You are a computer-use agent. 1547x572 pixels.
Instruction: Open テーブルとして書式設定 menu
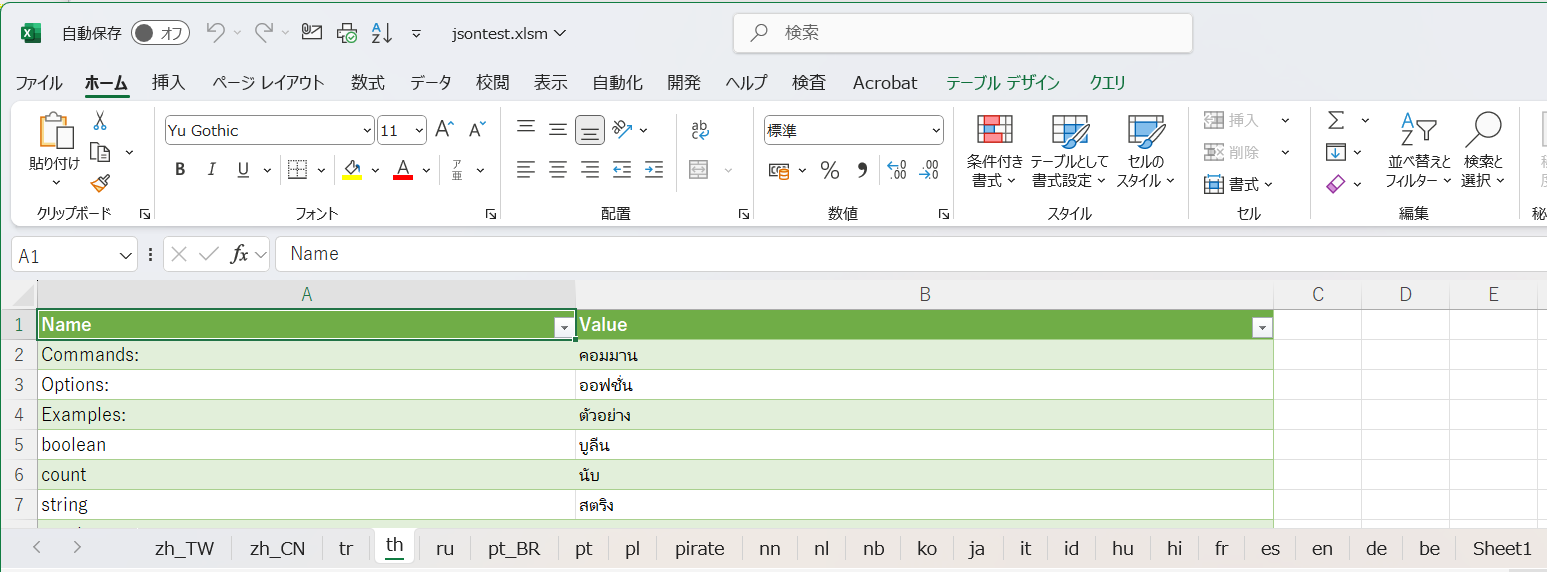pyautogui.click(x=1069, y=151)
